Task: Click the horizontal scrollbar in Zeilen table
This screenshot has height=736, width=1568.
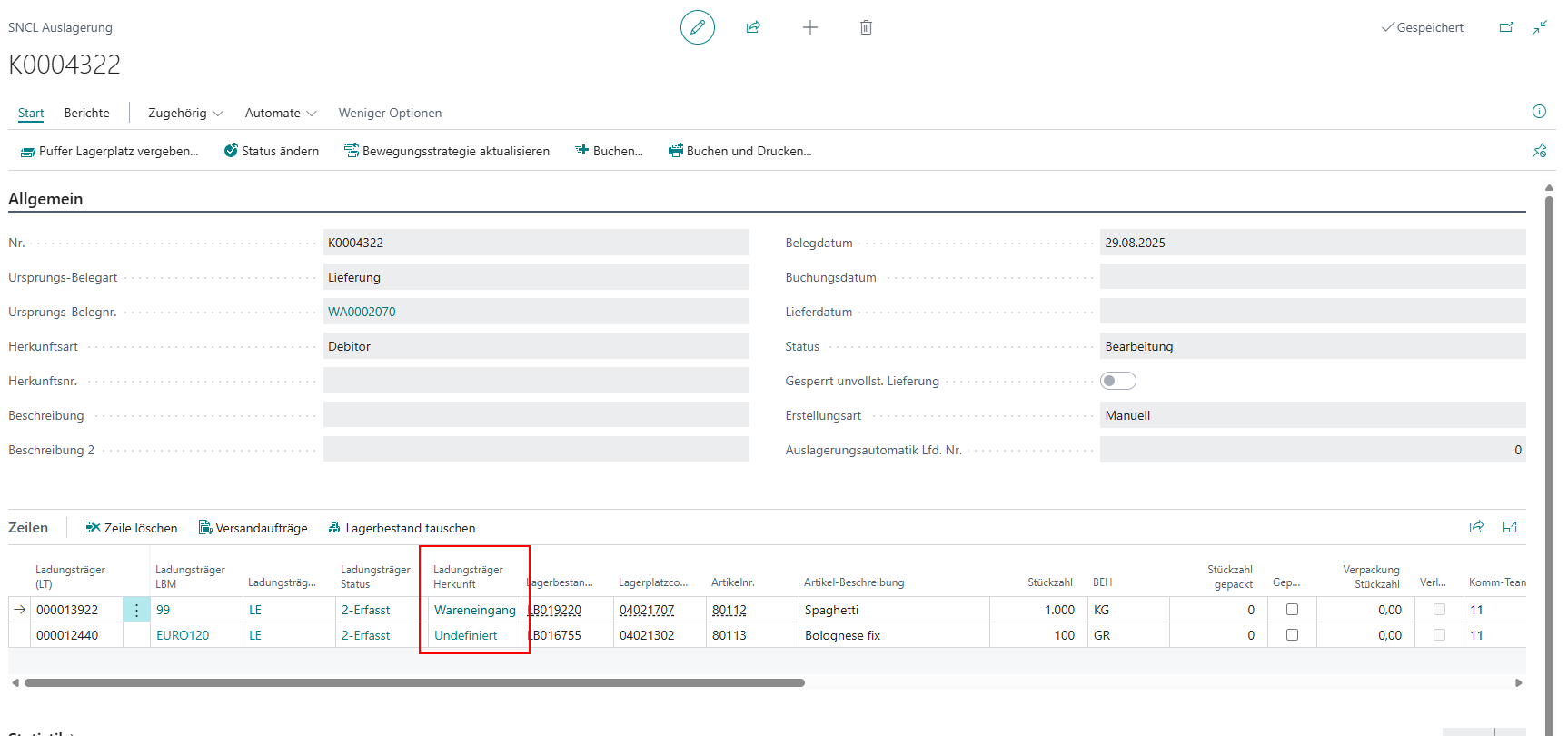Action: click(x=414, y=682)
